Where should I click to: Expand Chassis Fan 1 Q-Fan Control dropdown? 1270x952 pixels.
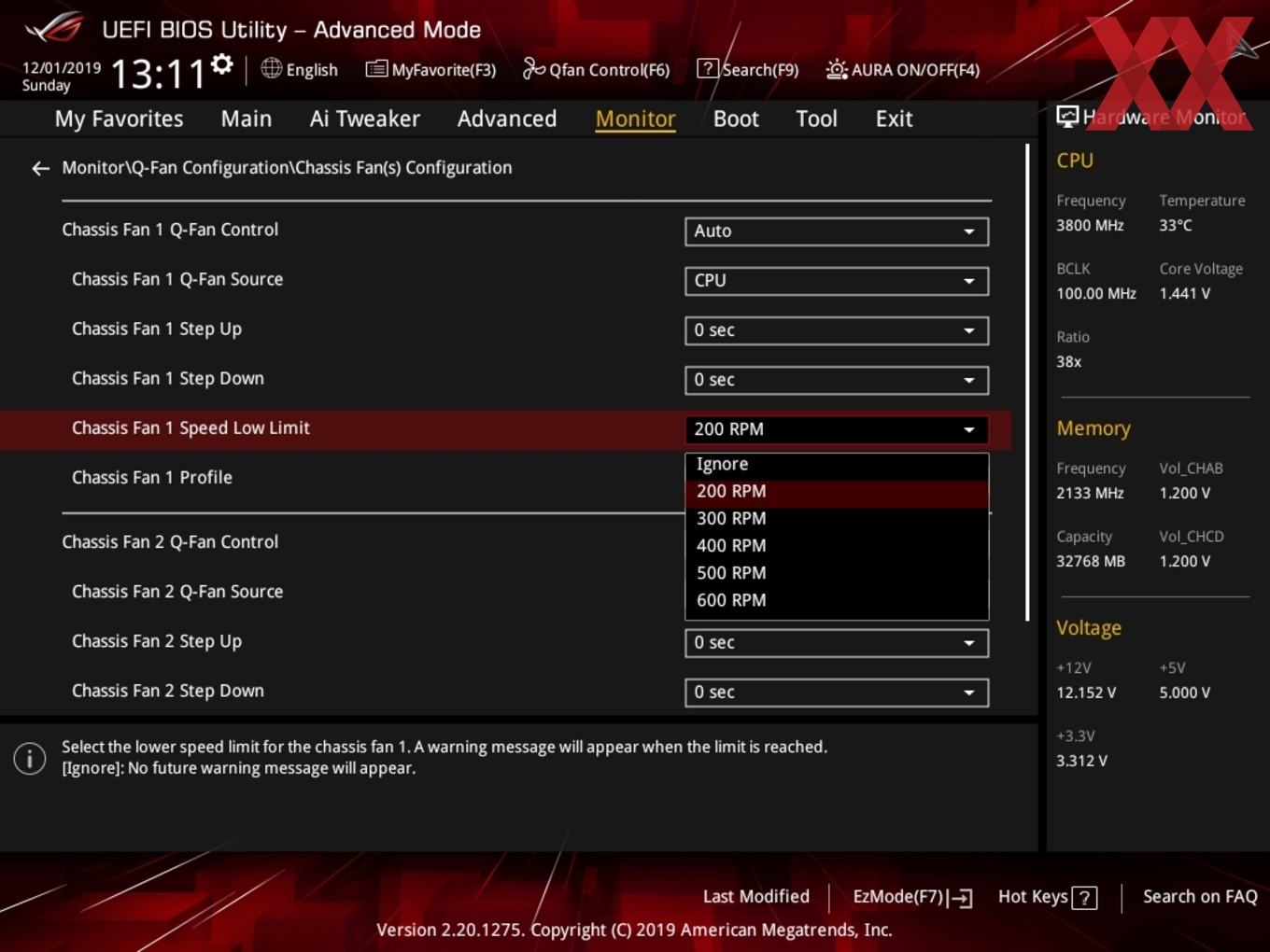click(837, 231)
